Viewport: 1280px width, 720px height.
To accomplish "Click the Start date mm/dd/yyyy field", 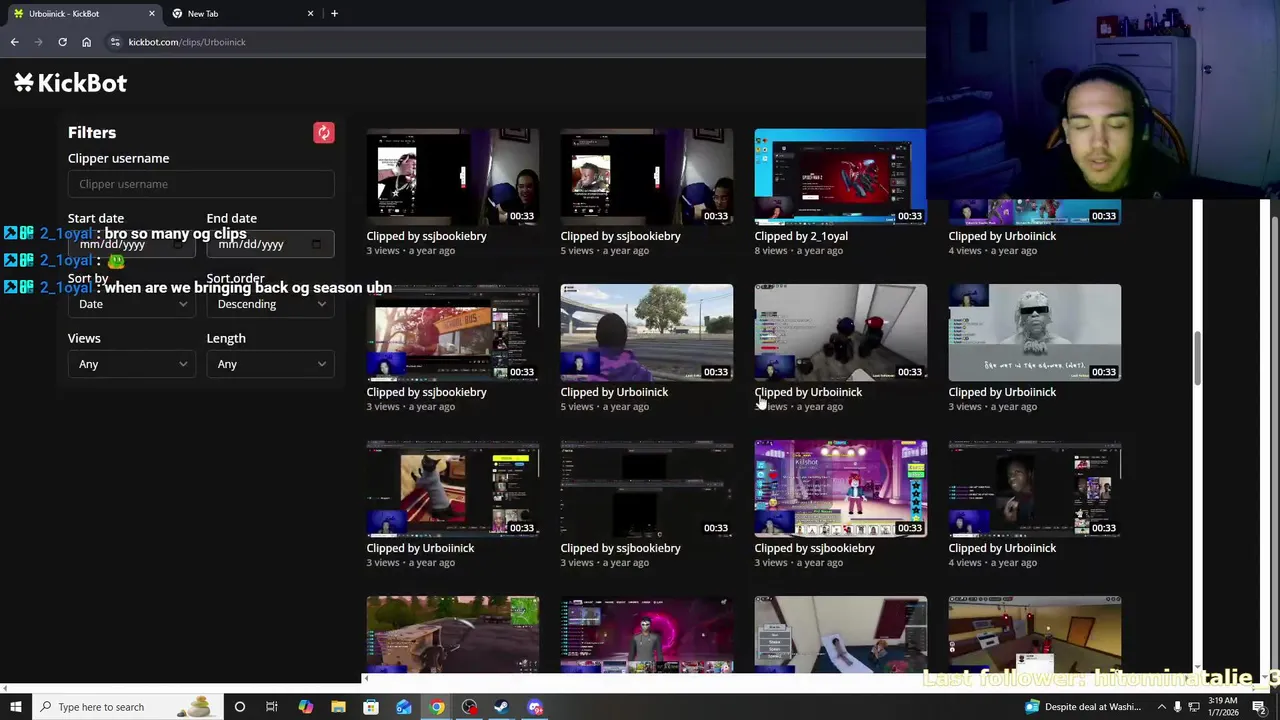I will click(131, 244).
